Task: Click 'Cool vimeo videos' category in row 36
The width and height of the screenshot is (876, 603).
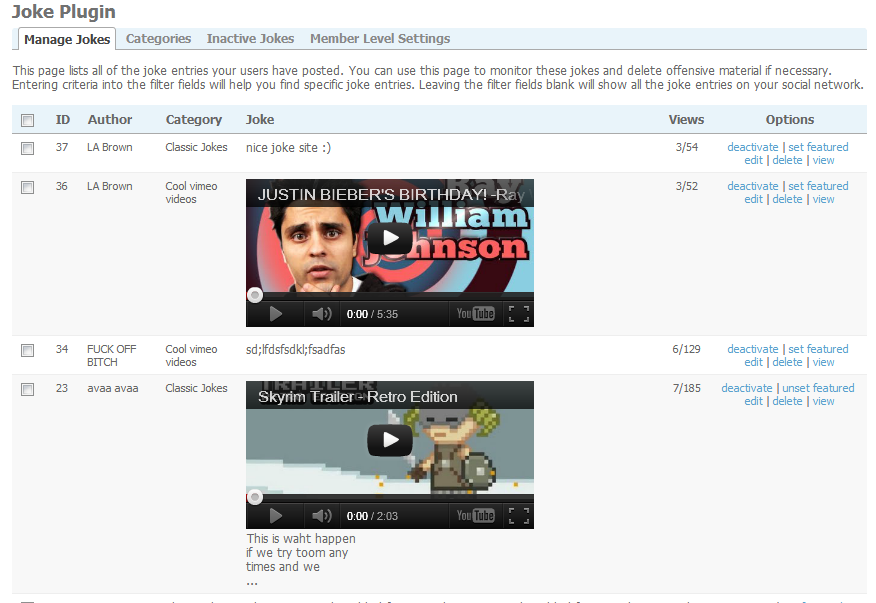Action: tap(191, 193)
